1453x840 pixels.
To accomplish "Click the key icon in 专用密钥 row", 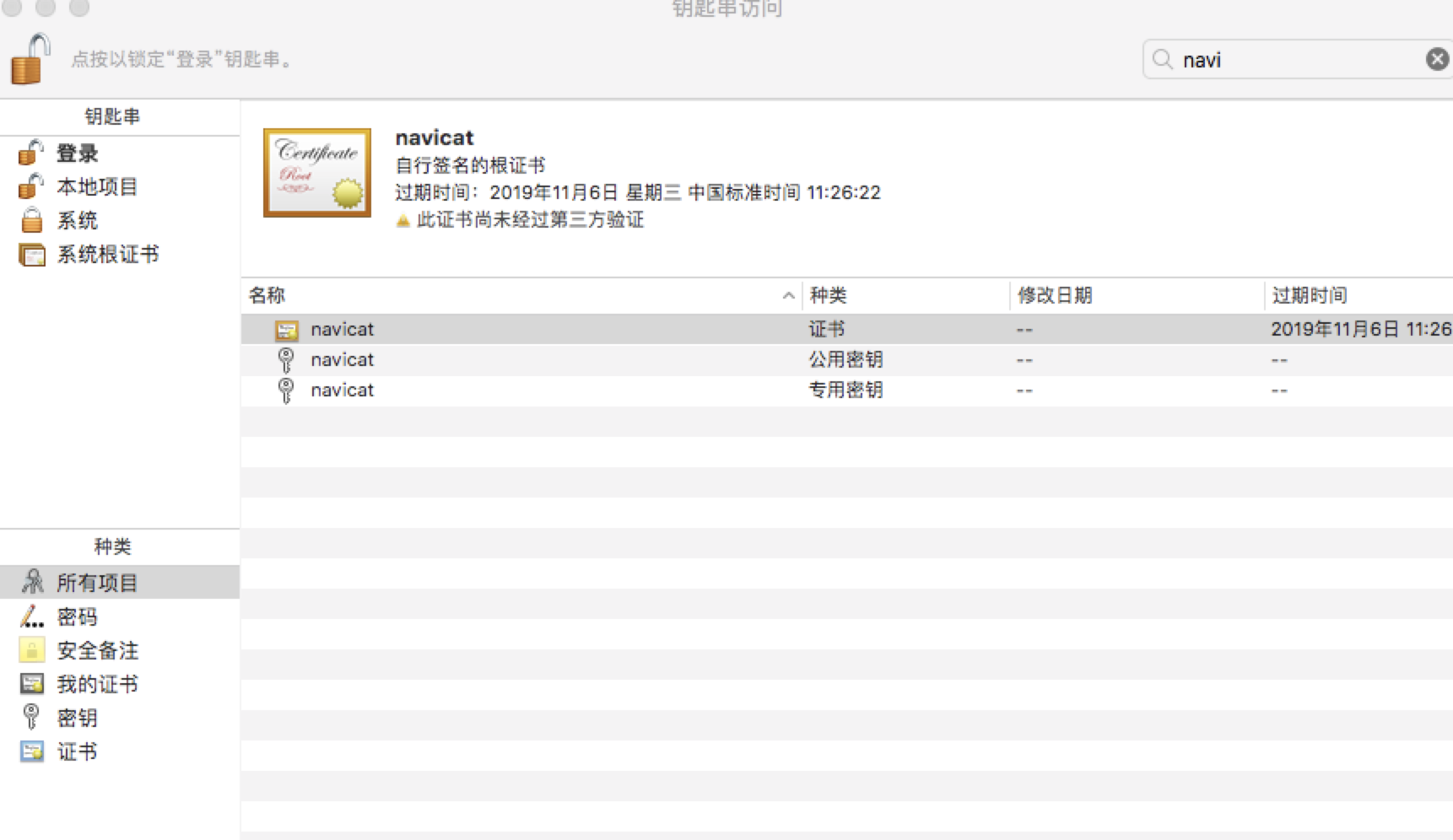I will coord(286,390).
